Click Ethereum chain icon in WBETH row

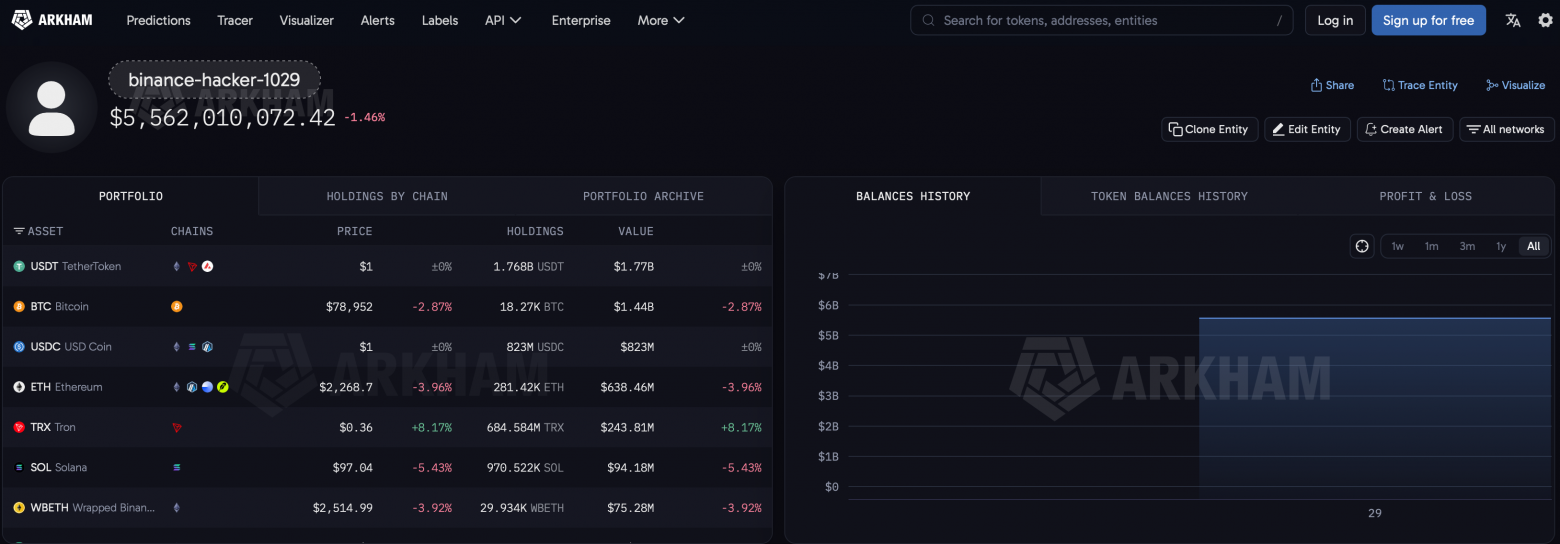pos(177,508)
